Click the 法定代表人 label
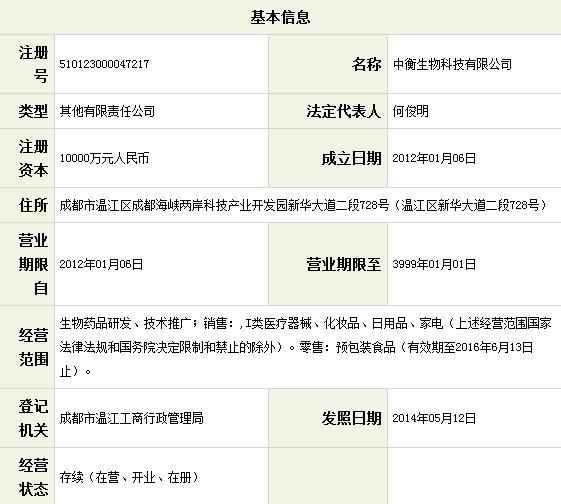Image resolution: width=561 pixels, height=504 pixels. point(343,111)
